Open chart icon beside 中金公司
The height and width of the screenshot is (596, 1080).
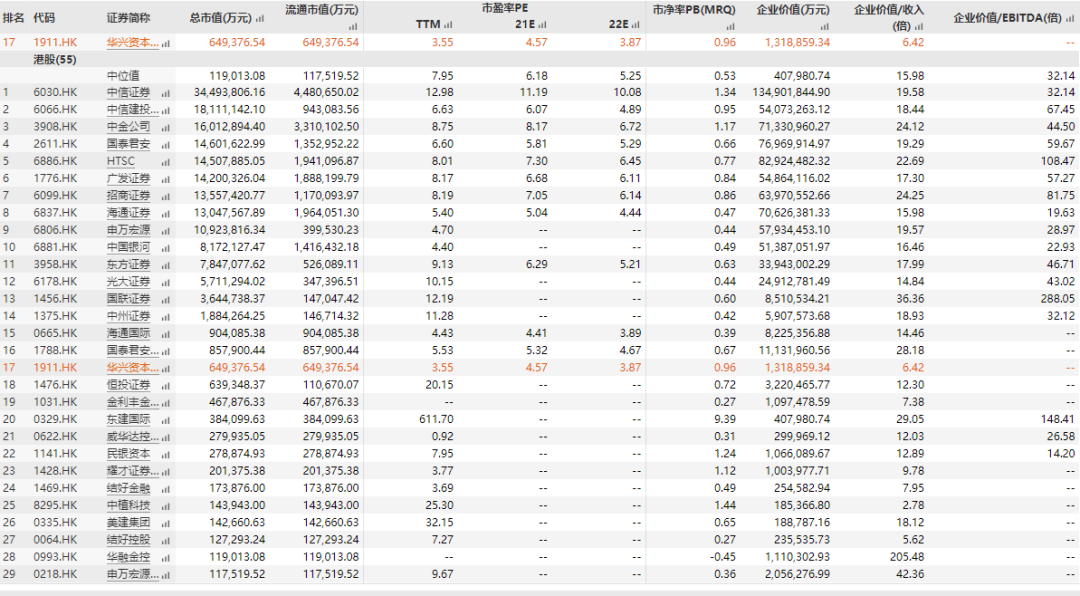point(165,127)
